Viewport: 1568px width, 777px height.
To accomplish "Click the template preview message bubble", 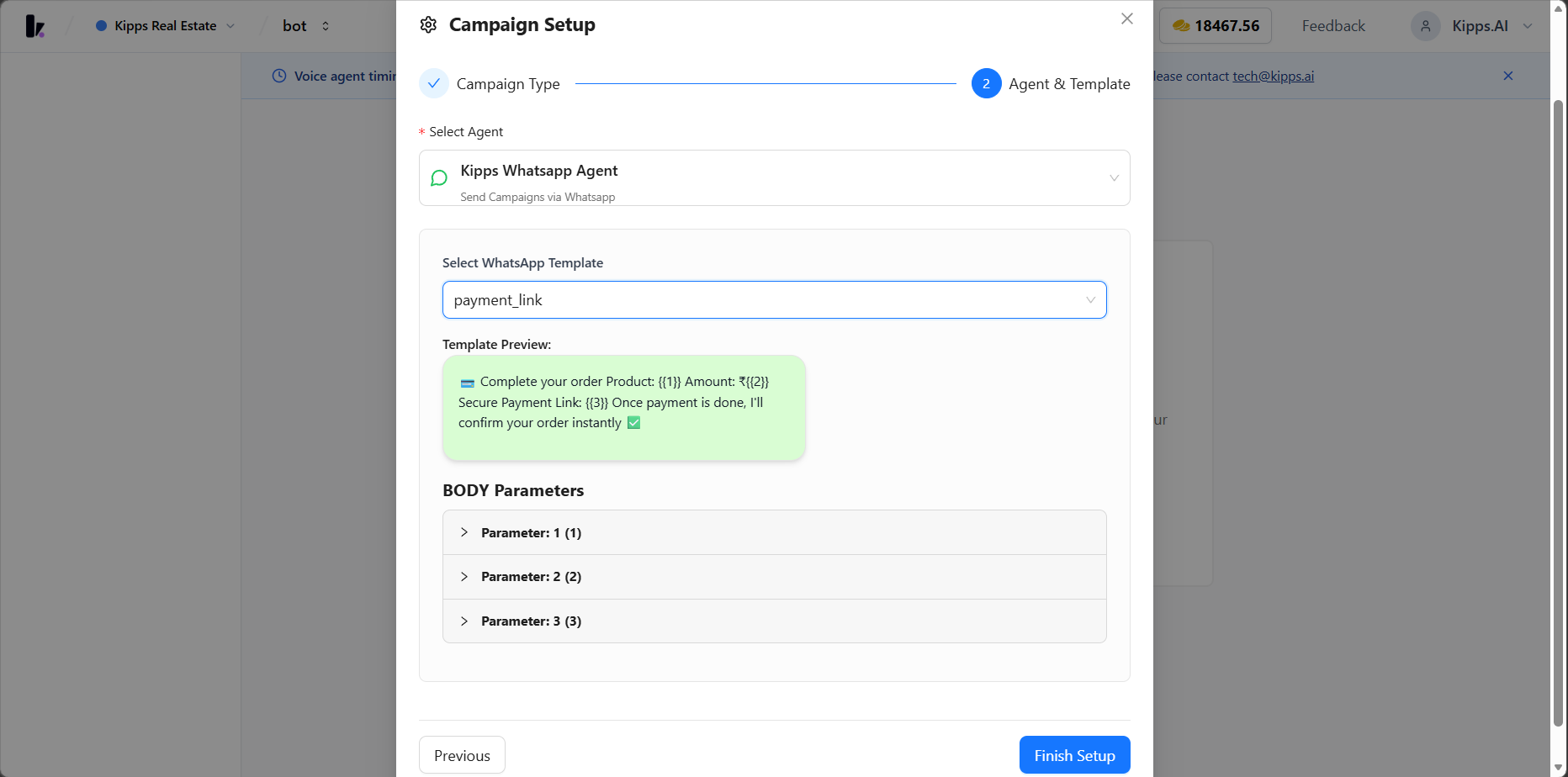I will point(624,408).
